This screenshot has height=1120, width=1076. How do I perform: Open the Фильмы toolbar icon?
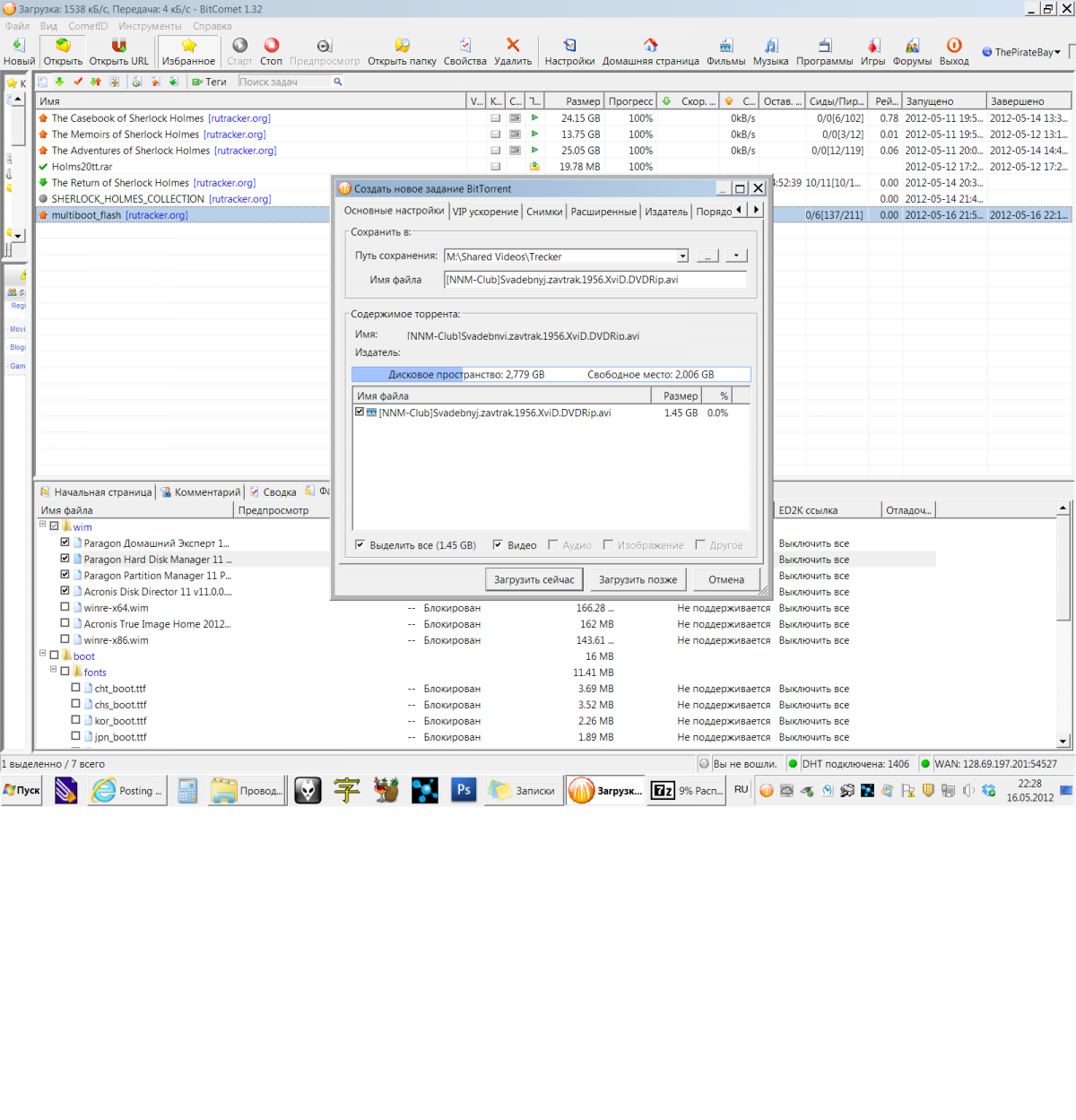[x=725, y=45]
